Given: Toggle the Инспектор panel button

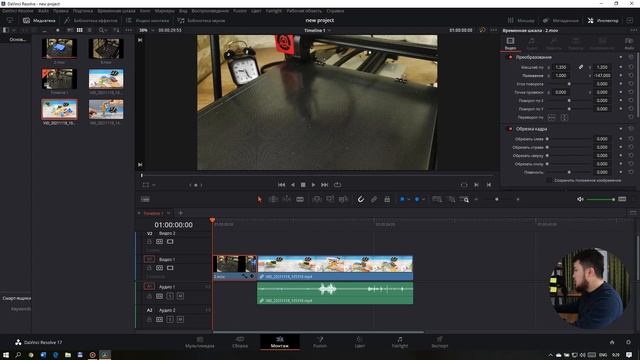Looking at the screenshot, I should 603,20.
